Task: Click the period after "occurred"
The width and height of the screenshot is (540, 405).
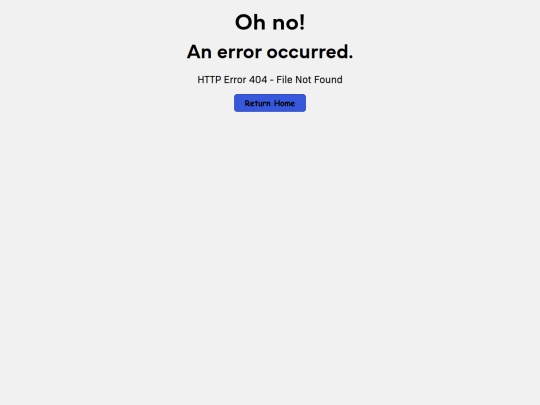Action: pos(351,57)
